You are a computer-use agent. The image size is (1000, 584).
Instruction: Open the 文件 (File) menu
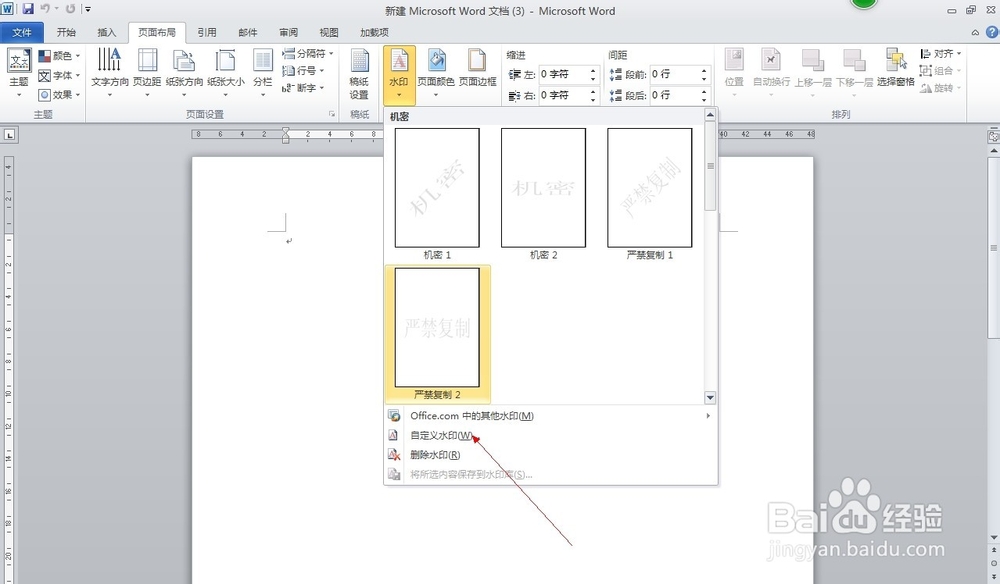24,31
